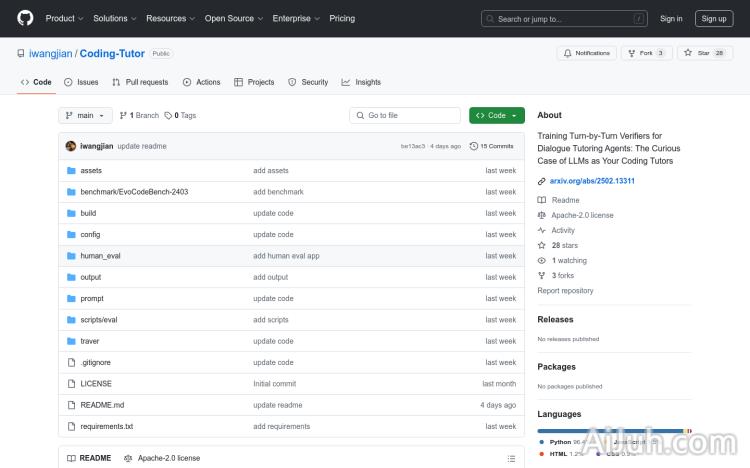Click the 28 stars link
Screen dimensions: 750x468
pyautogui.click(x=565, y=245)
